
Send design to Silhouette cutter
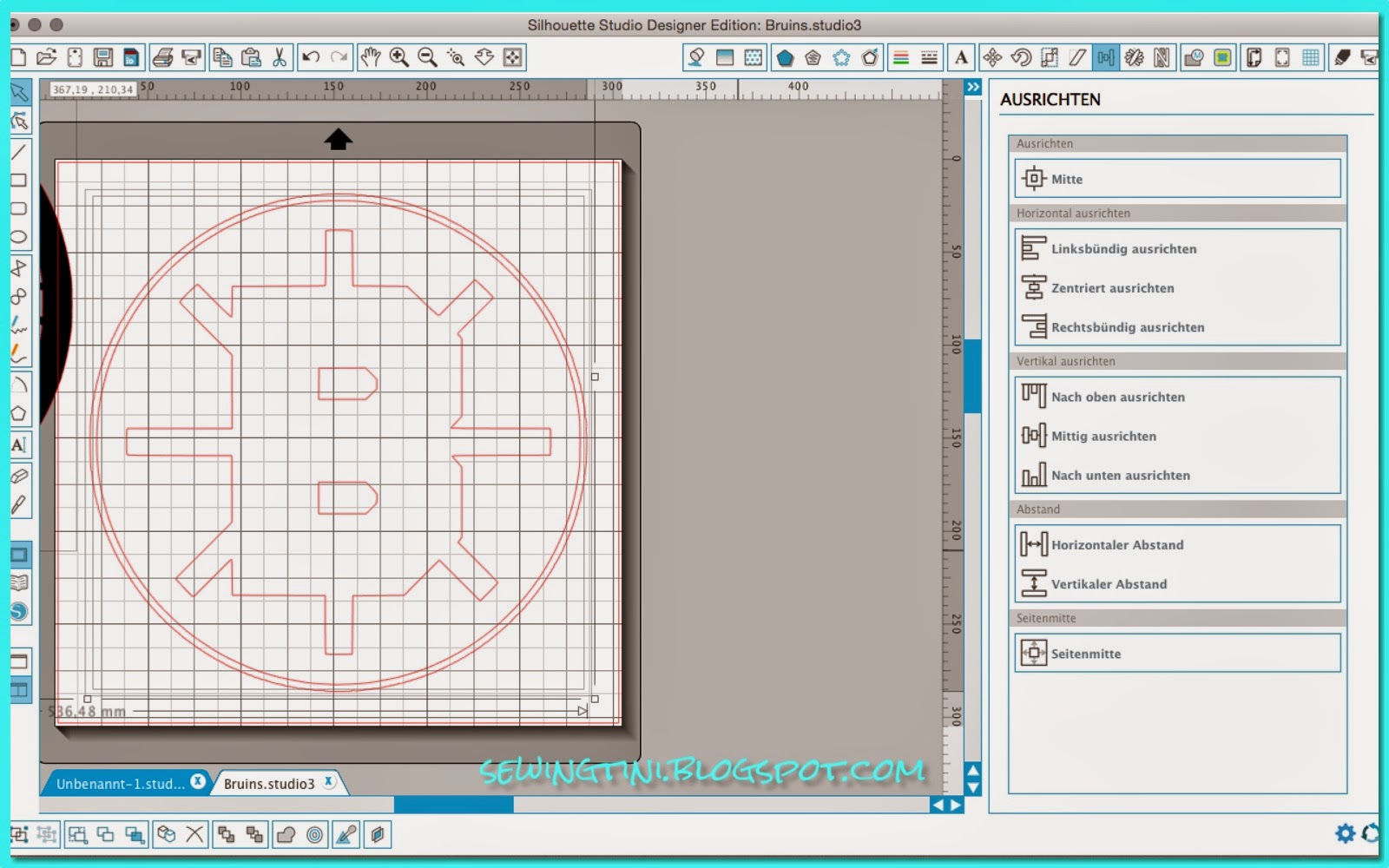tap(191, 57)
